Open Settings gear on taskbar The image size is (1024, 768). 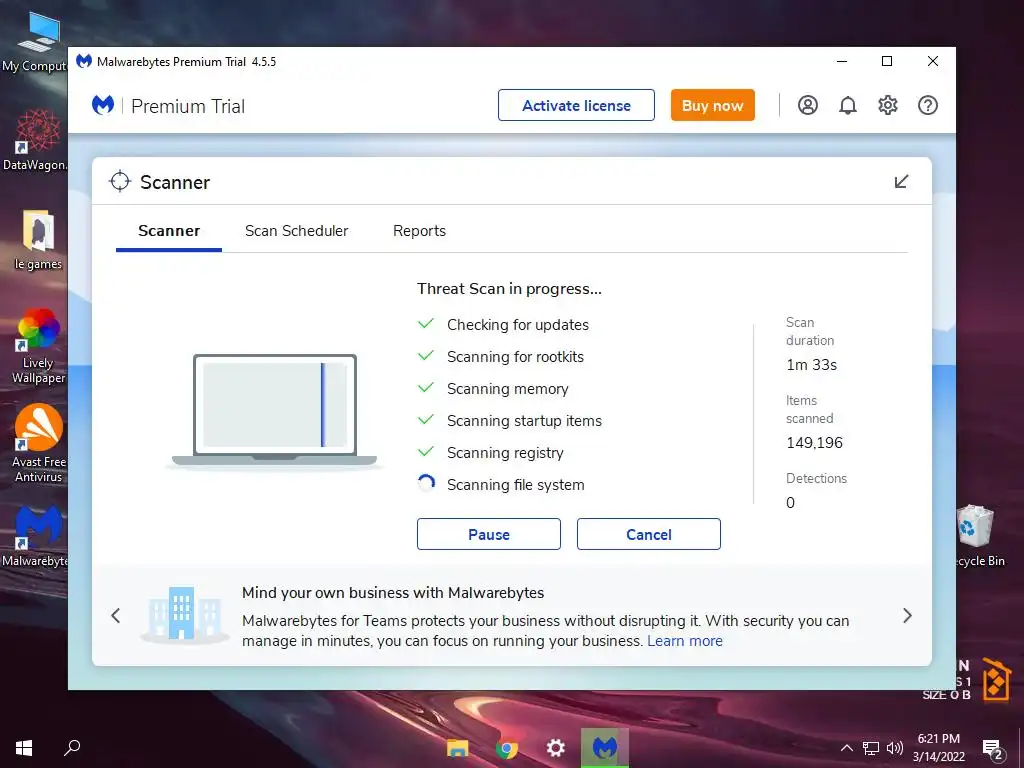pyautogui.click(x=555, y=748)
